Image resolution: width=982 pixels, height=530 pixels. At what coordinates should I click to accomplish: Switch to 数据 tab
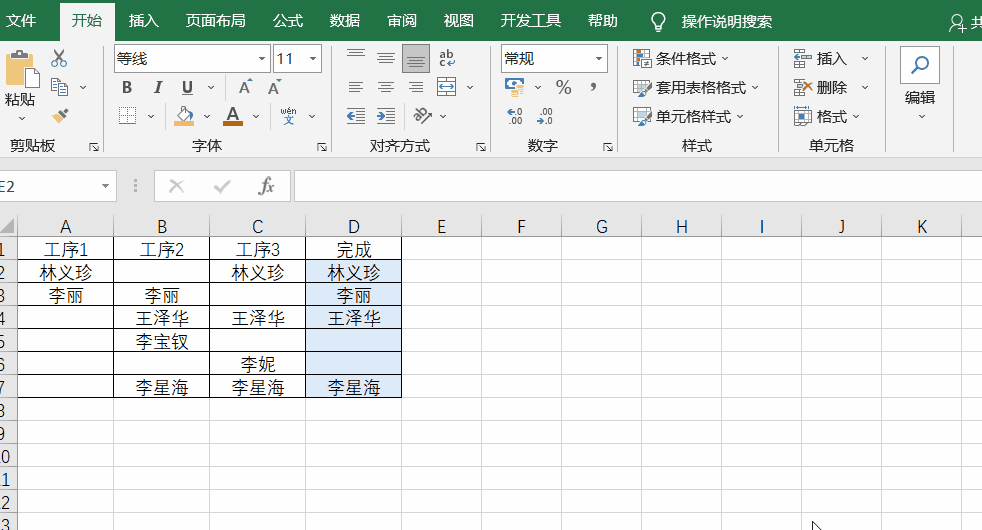point(345,21)
